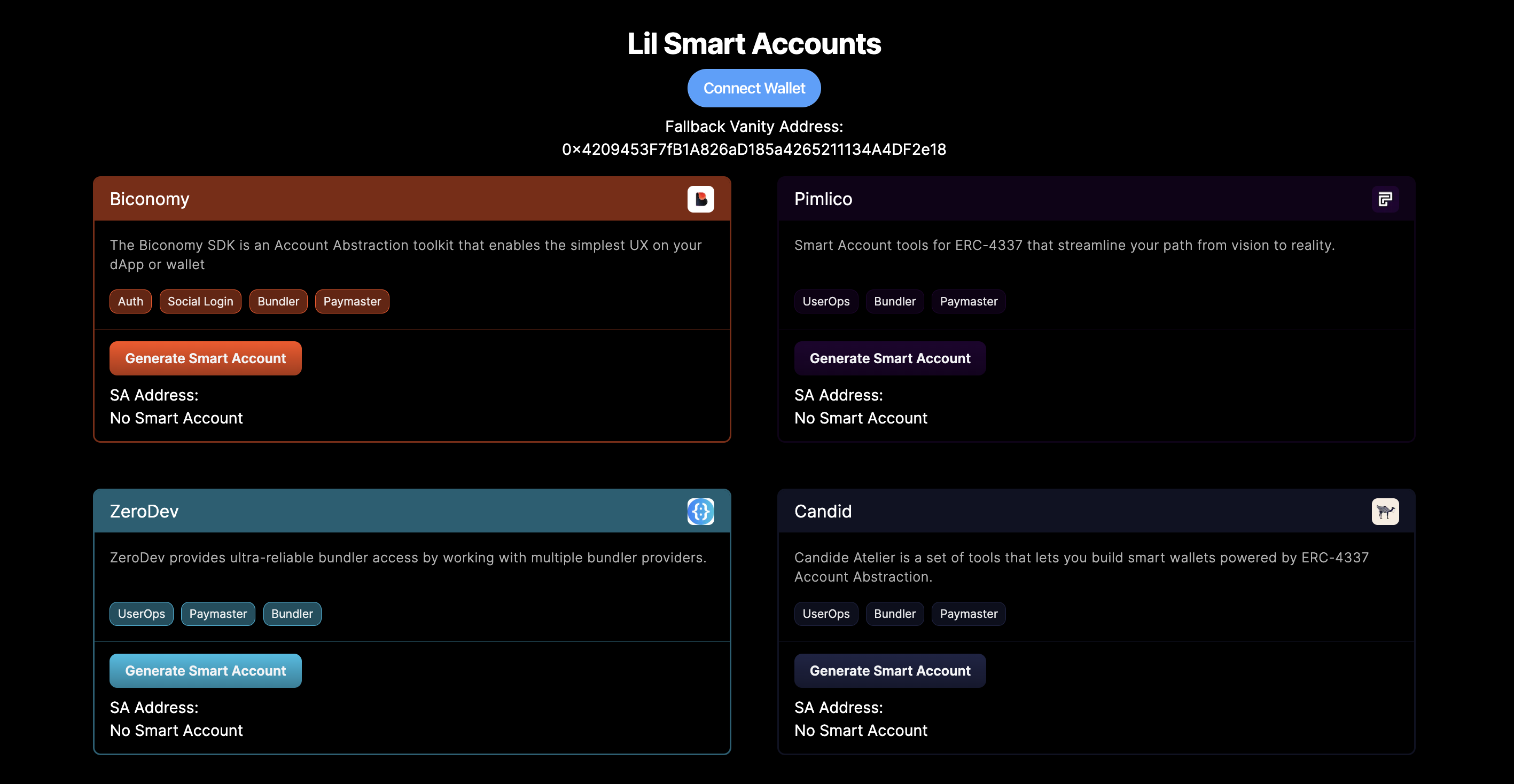Select the Social Login badge on Biconomy card
The width and height of the screenshot is (1514, 784).
[x=200, y=301]
